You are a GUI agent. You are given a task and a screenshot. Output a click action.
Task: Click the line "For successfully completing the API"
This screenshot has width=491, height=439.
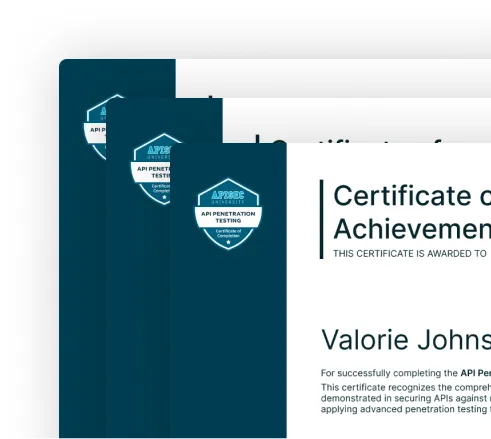click(x=406, y=373)
